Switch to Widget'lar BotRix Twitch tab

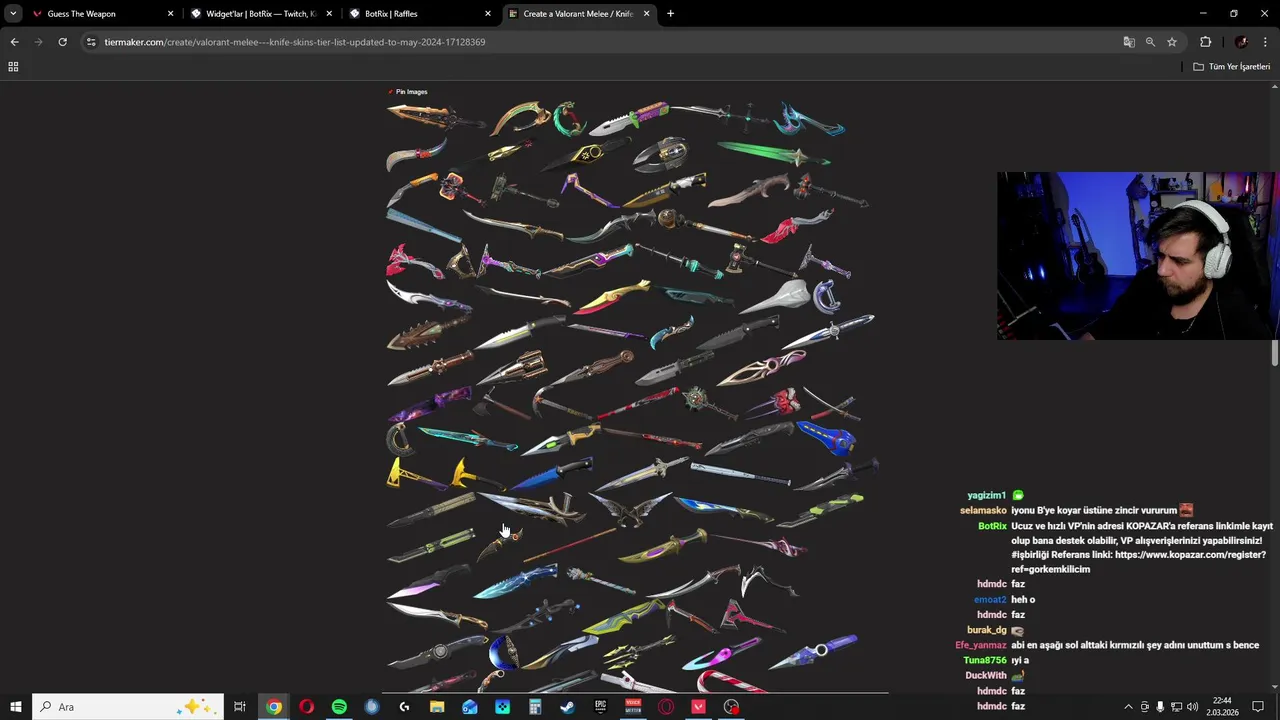click(x=262, y=14)
